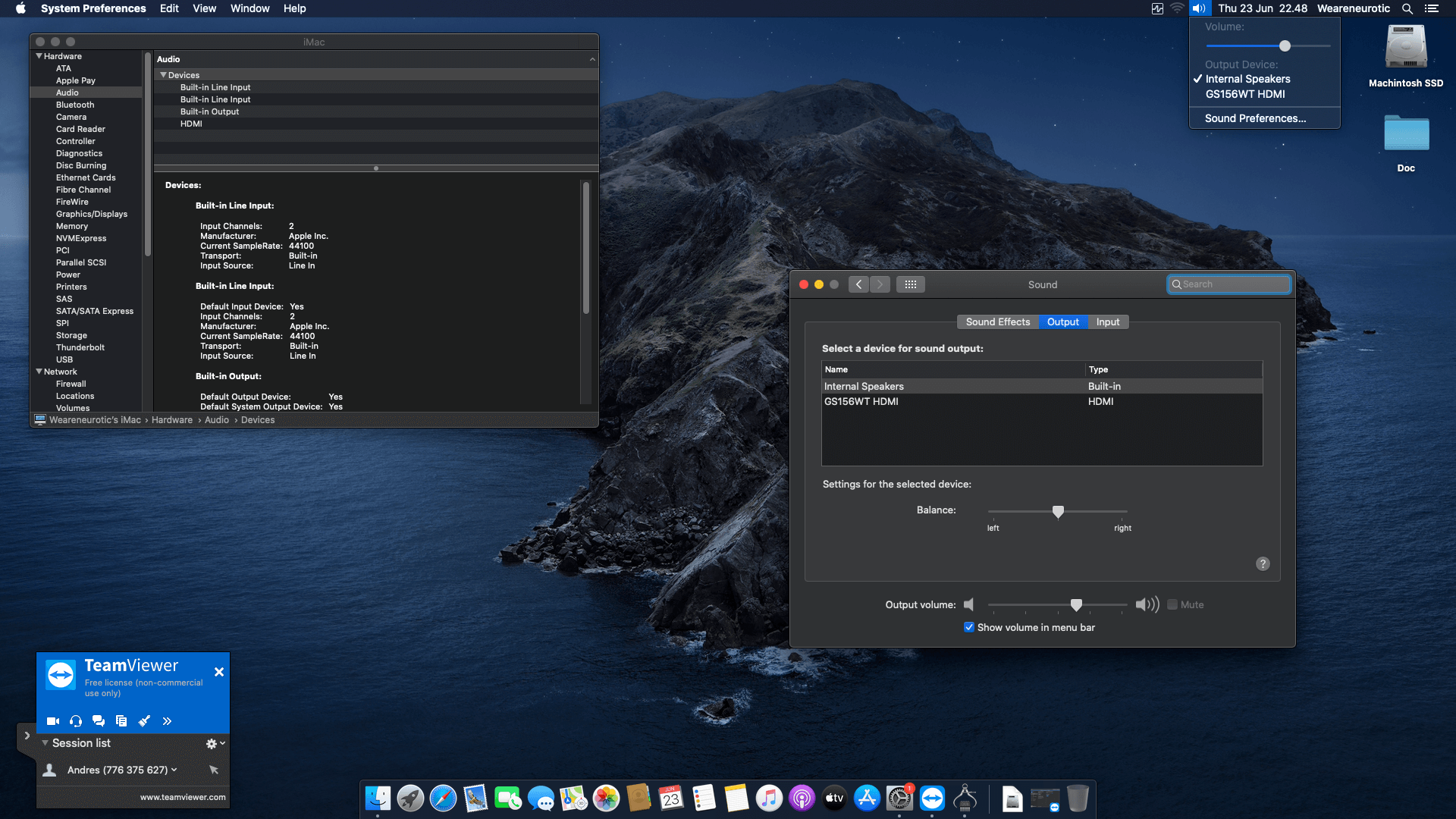Launch Photos app from the Dock

606,798
